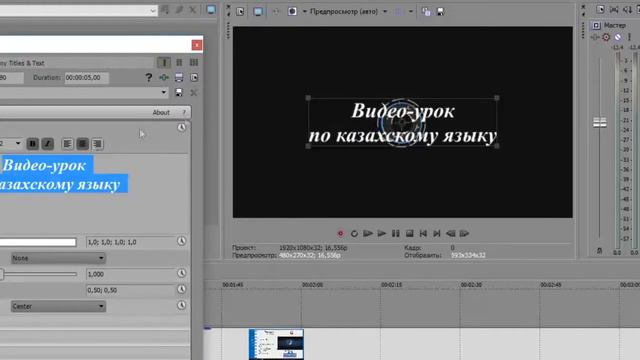Close the media generator dialog with the red X
This screenshot has height=360, width=640.
[197, 45]
